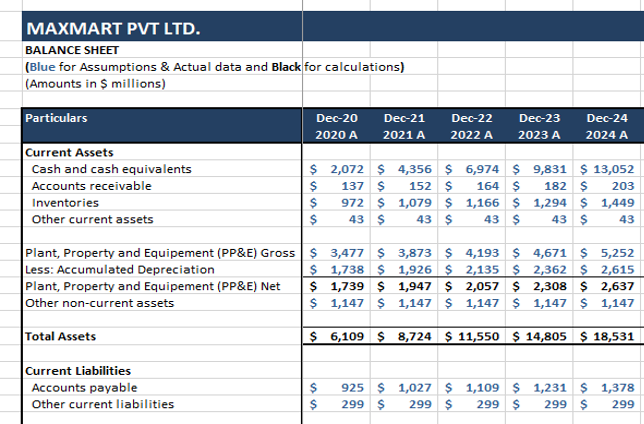The height and width of the screenshot is (424, 644).
Task: Select the Dec-22 column header
Action: coord(472,118)
